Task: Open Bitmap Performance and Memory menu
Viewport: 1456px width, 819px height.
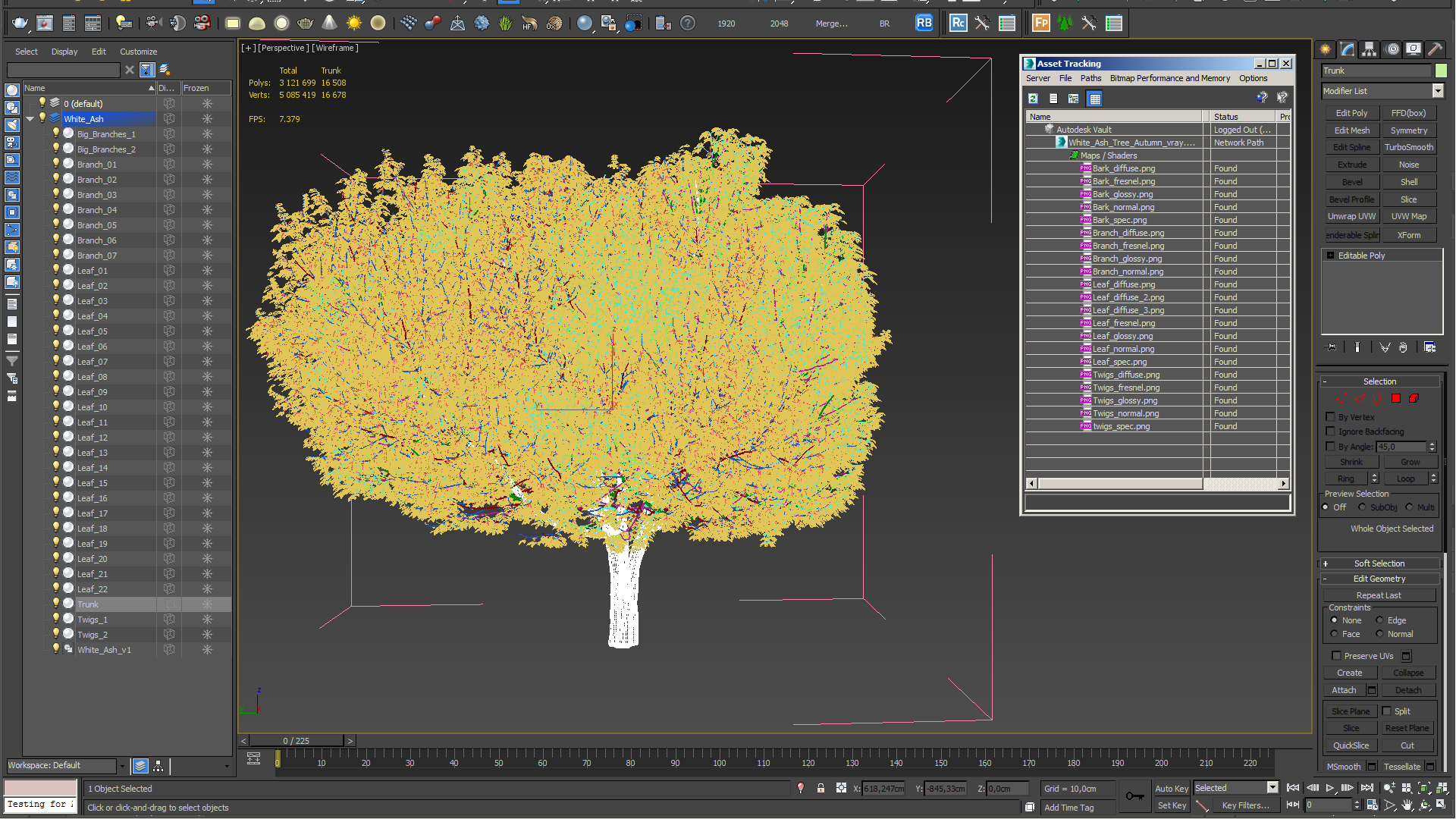Action: tap(1169, 78)
